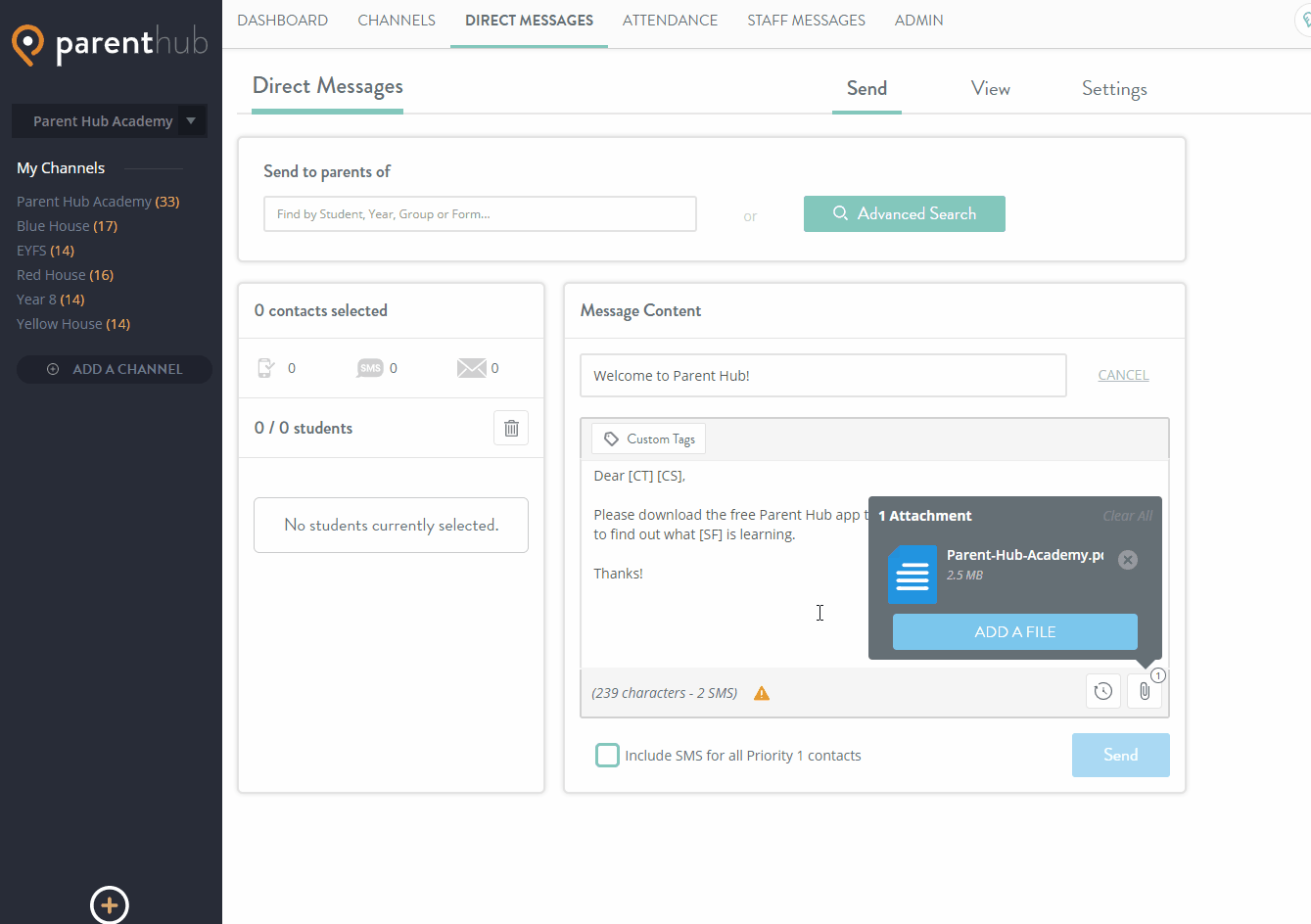Screen dimensions: 1311x924
Task: Click the Add A File button
Action: 1015,631
